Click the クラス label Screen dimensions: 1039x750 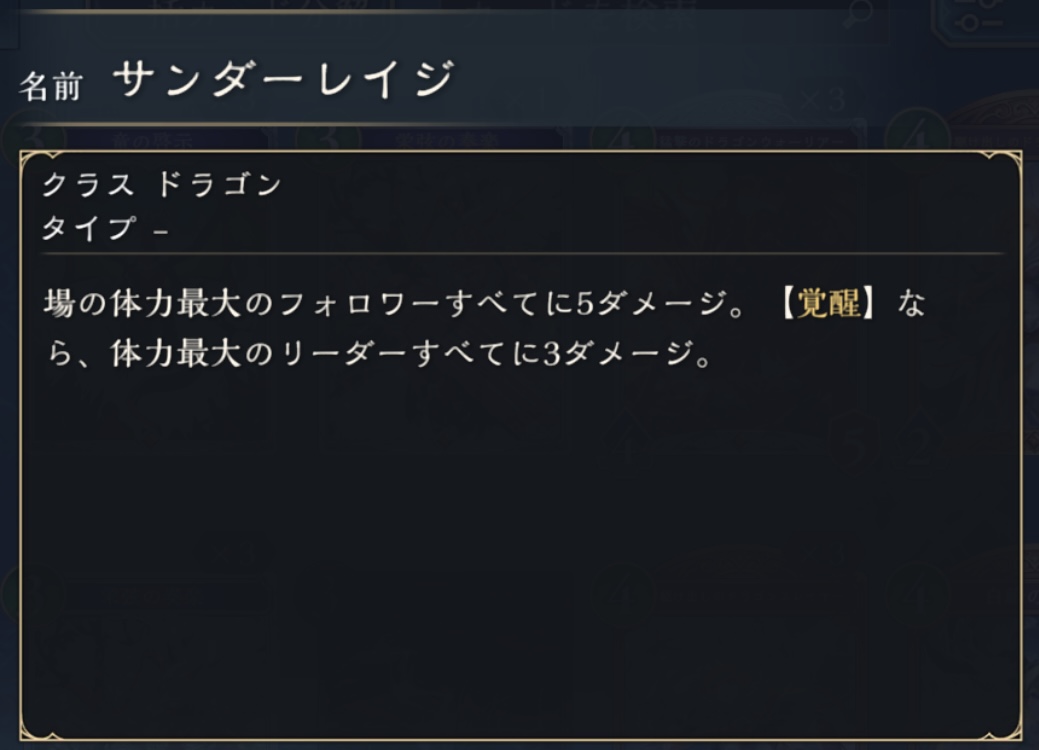90,186
